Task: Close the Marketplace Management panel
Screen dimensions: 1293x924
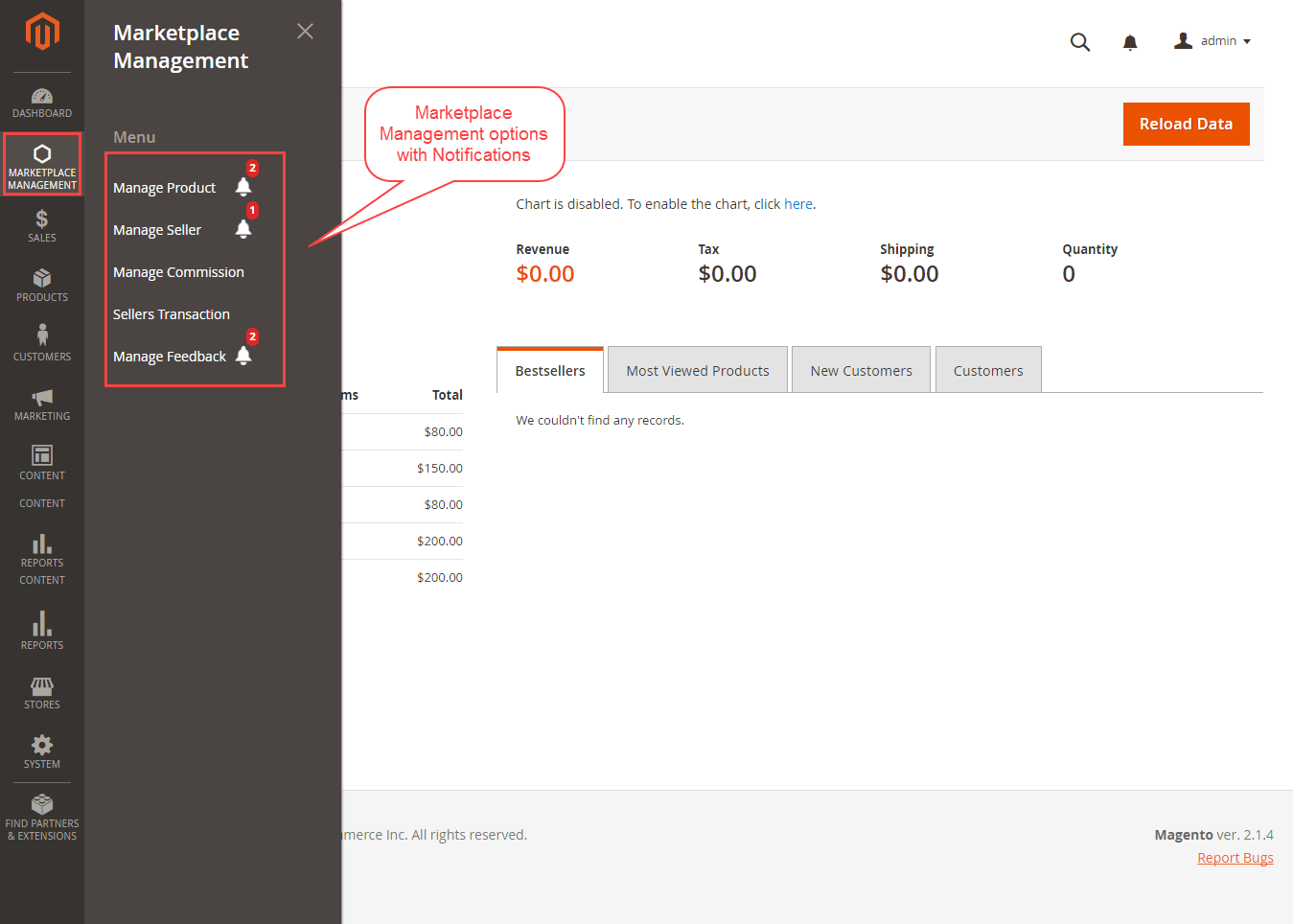Action: (305, 31)
